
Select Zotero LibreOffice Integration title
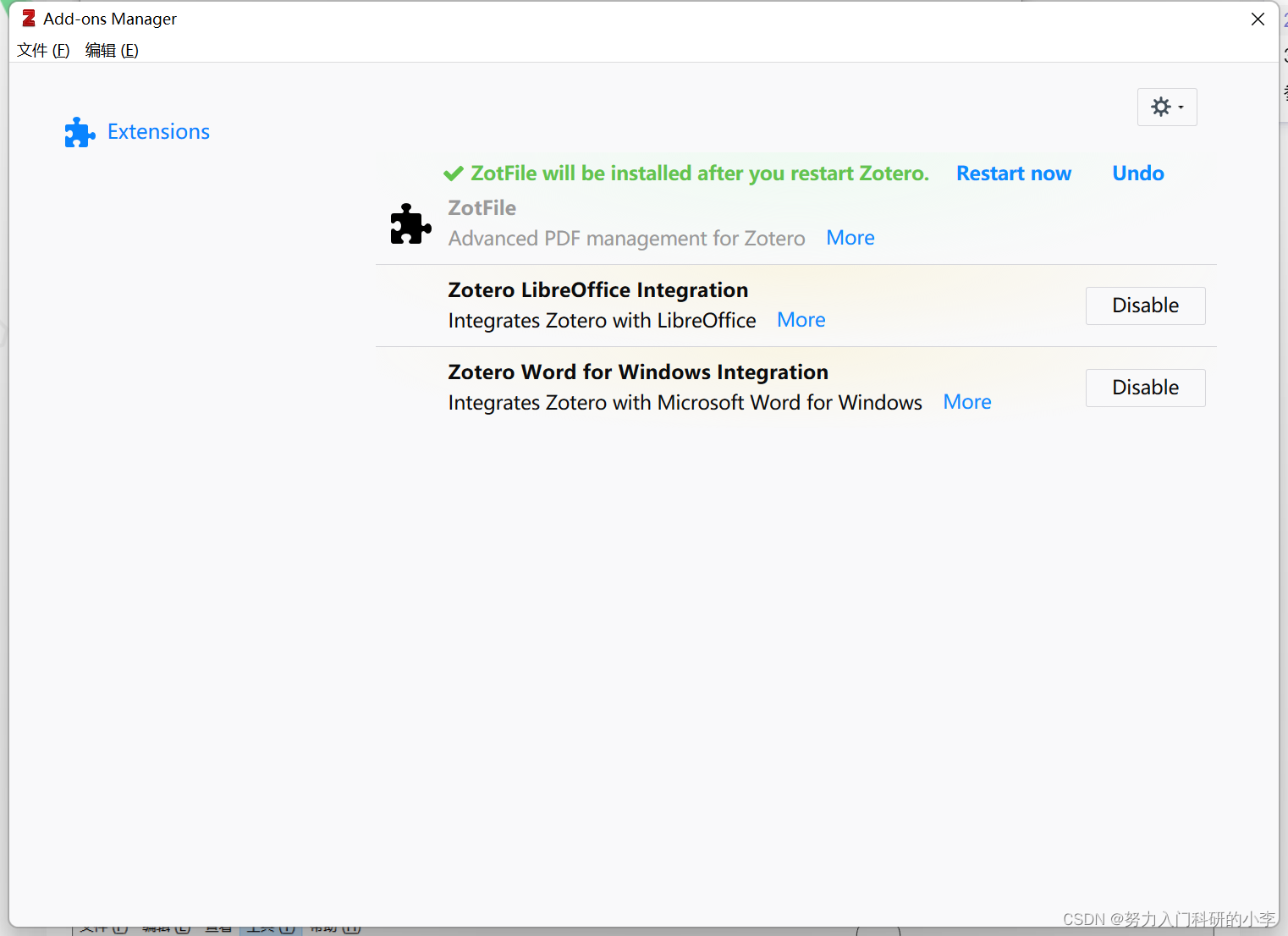click(x=598, y=290)
